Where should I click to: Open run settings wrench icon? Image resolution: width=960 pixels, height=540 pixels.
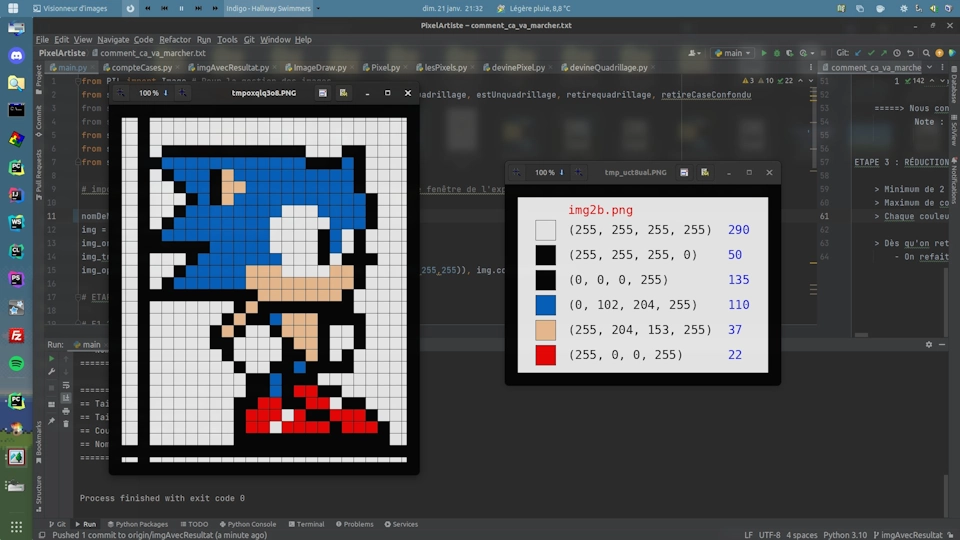click(x=51, y=372)
